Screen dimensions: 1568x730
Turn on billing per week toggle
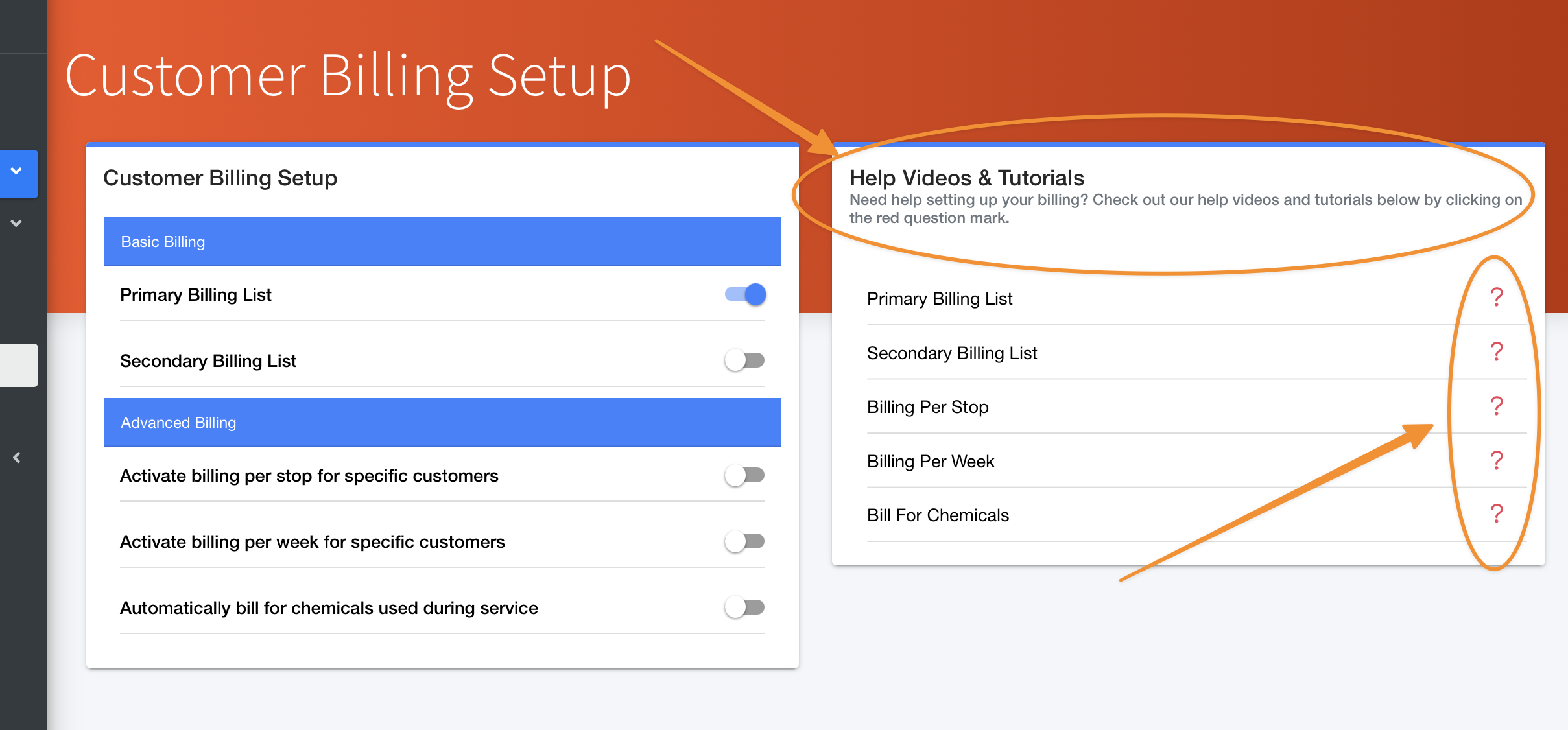coord(745,541)
